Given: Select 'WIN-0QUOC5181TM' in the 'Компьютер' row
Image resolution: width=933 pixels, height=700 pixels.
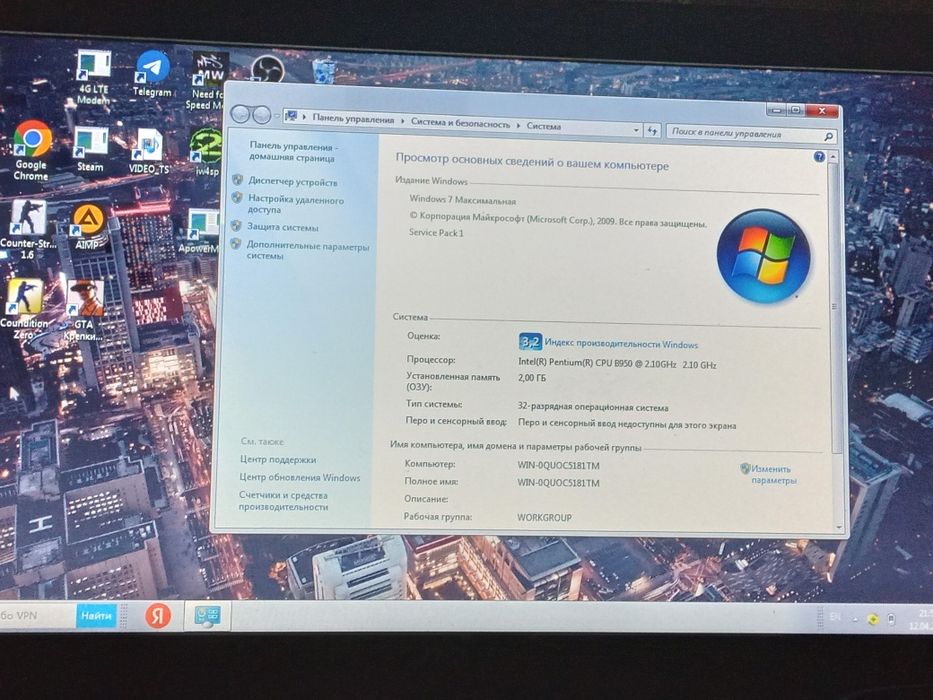Looking at the screenshot, I should point(558,465).
